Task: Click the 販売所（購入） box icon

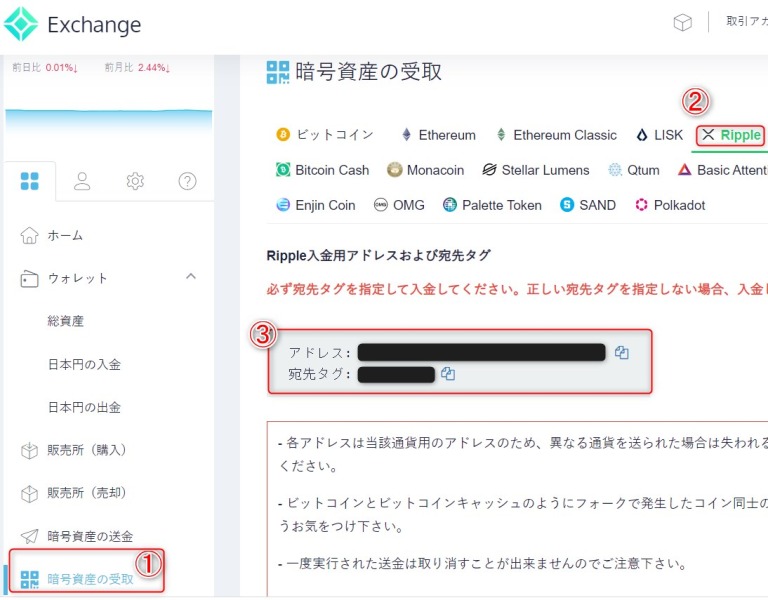Action: (29, 451)
